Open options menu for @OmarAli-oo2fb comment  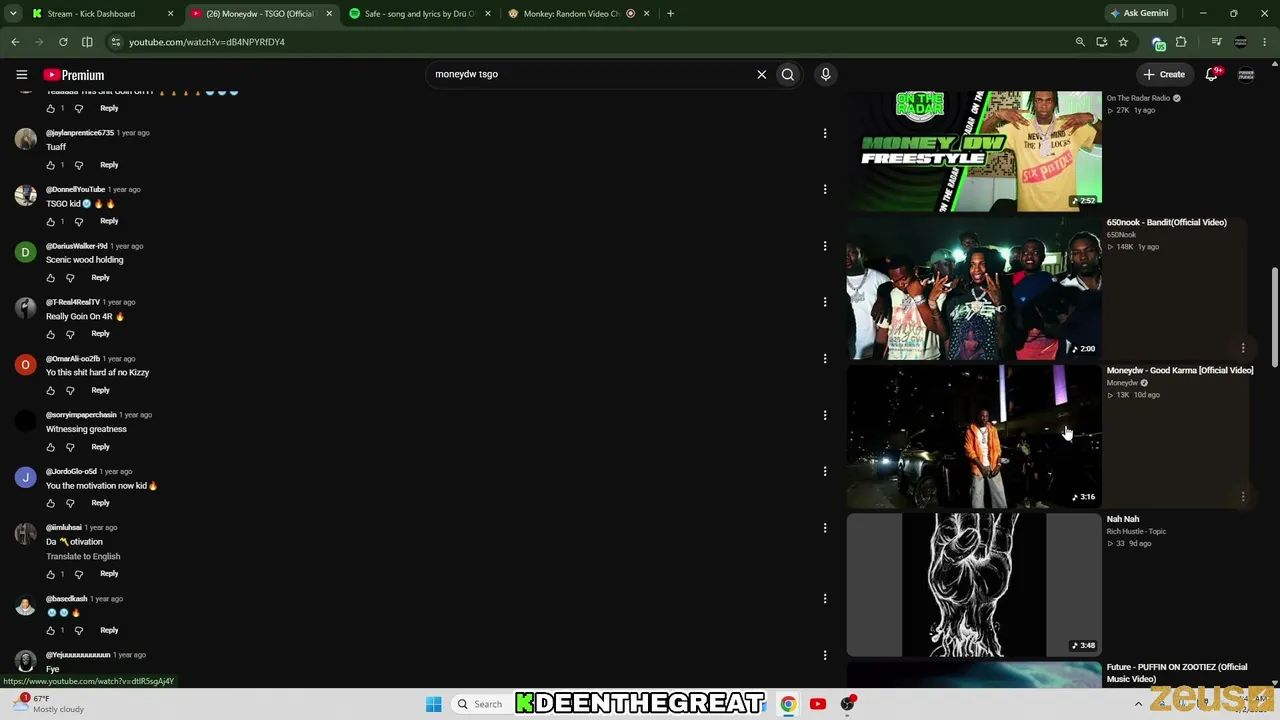(825, 359)
